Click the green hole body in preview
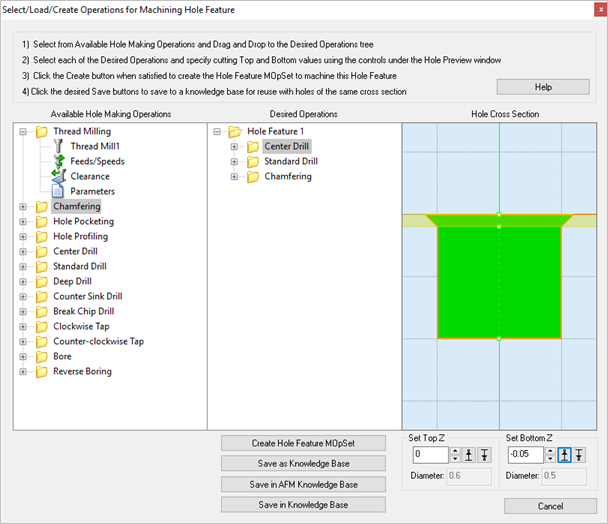This screenshot has height=524, width=608. 499,283
